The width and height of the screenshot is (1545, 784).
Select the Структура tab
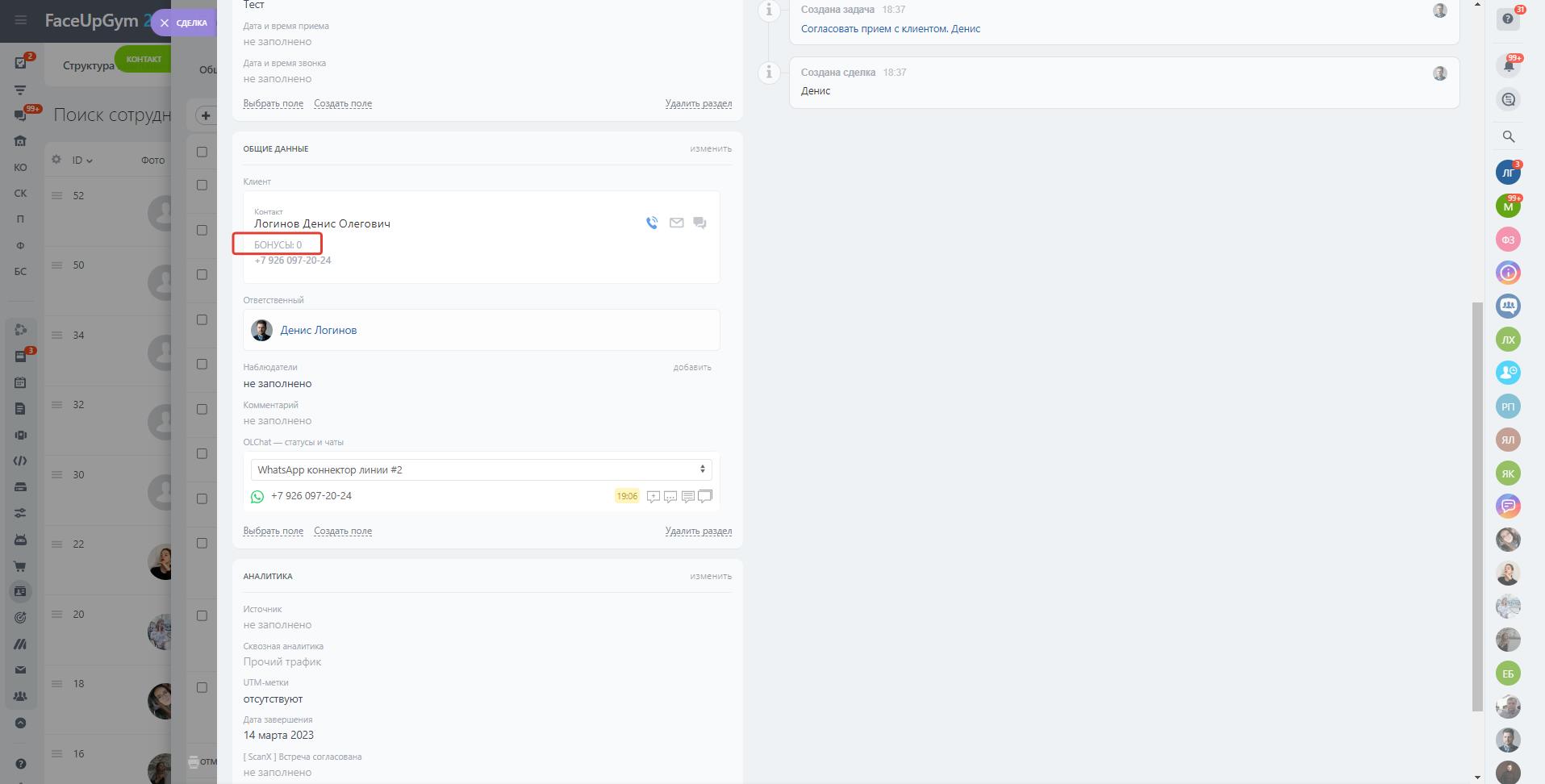(x=88, y=65)
